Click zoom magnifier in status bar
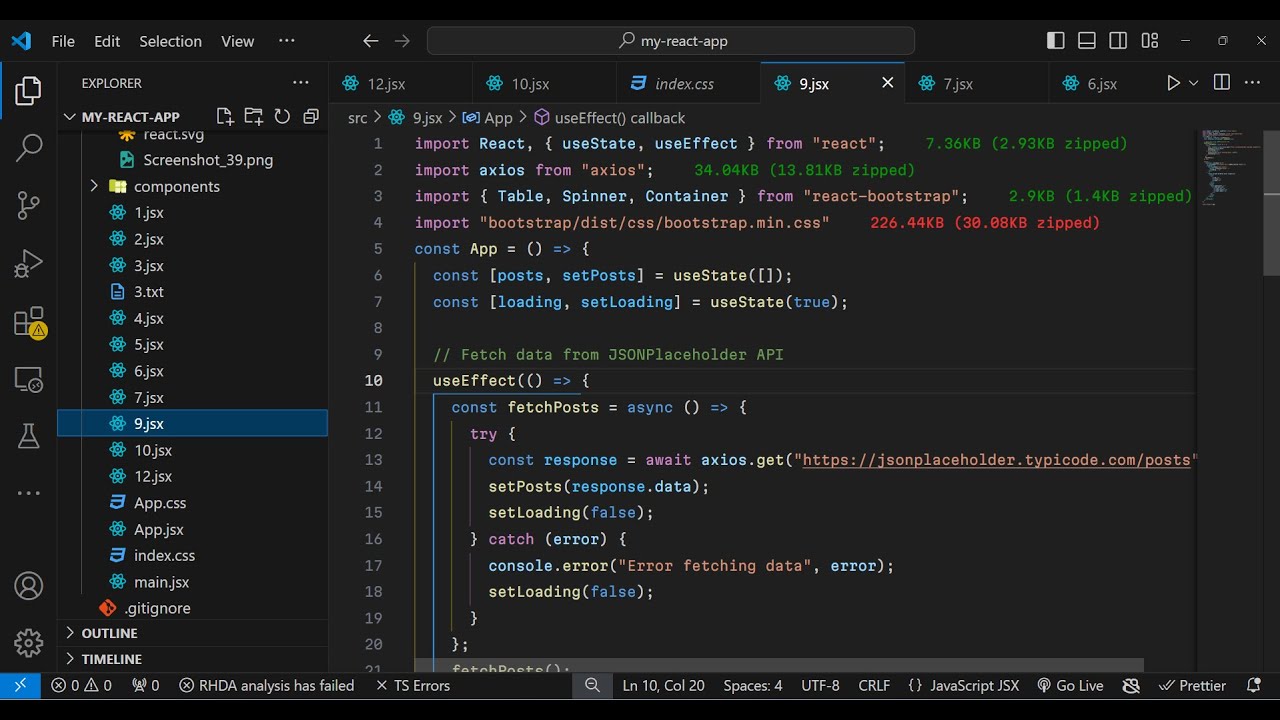This screenshot has width=1280, height=720. [x=592, y=685]
